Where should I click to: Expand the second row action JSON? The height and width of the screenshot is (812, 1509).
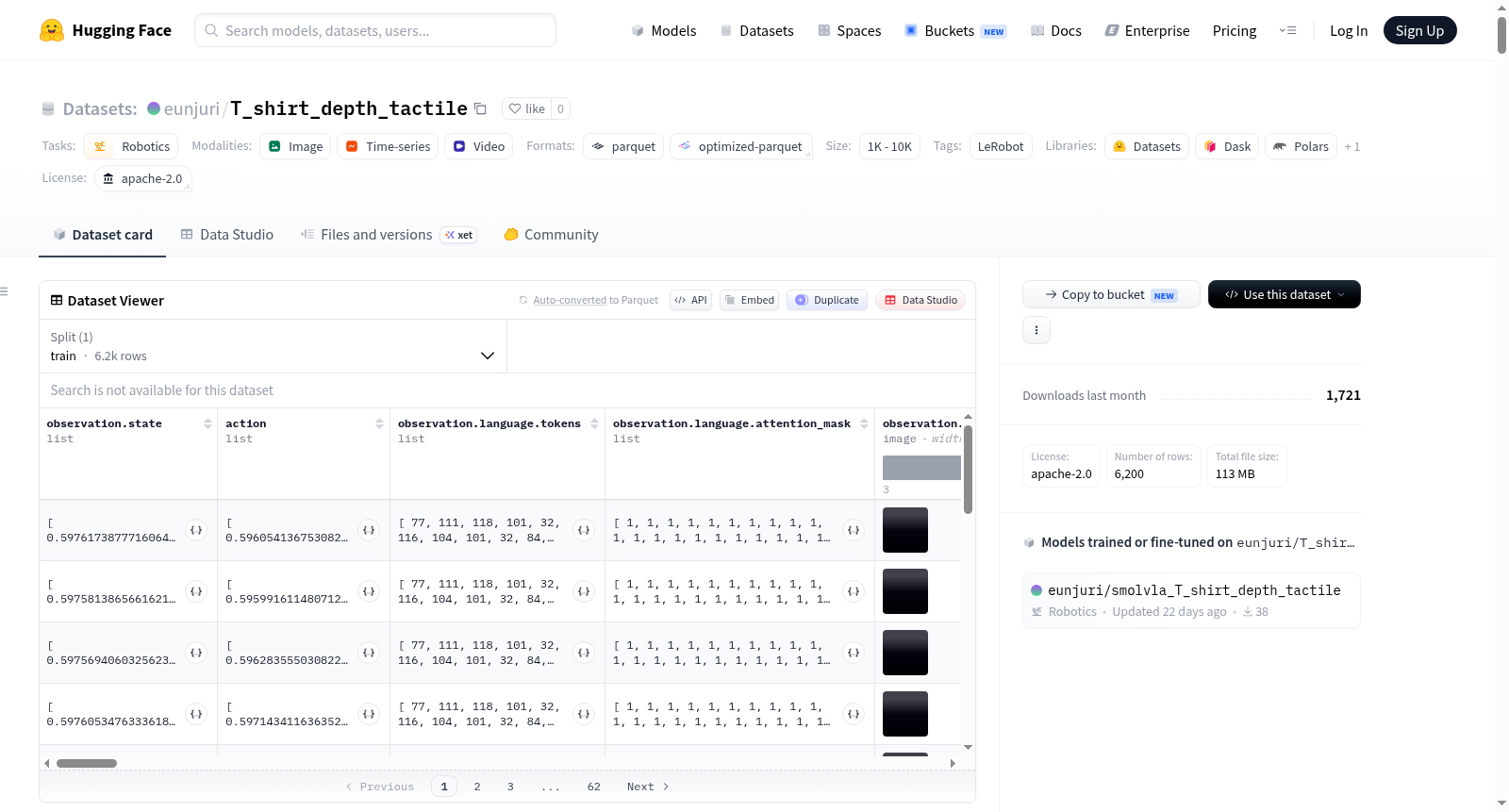(369, 591)
